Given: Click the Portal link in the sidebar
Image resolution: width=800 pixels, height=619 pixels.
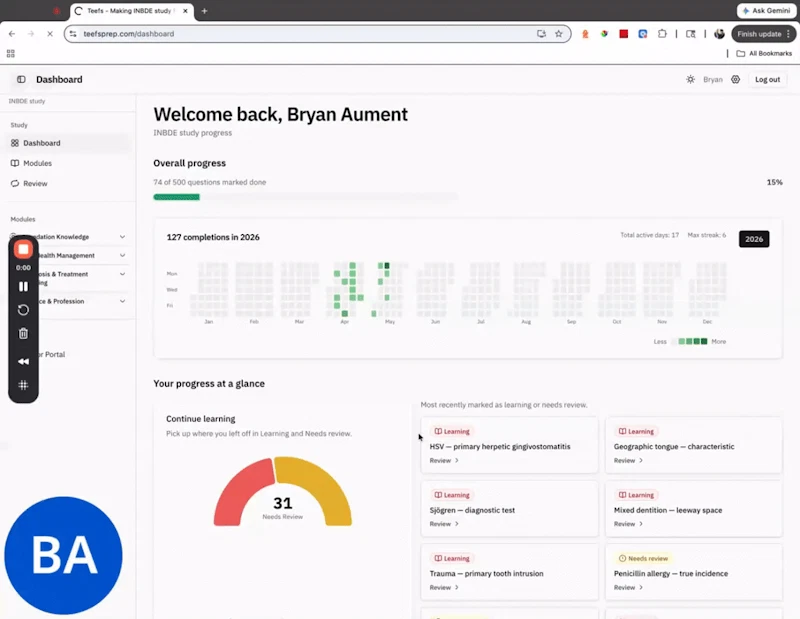Looking at the screenshot, I should coord(54,354).
